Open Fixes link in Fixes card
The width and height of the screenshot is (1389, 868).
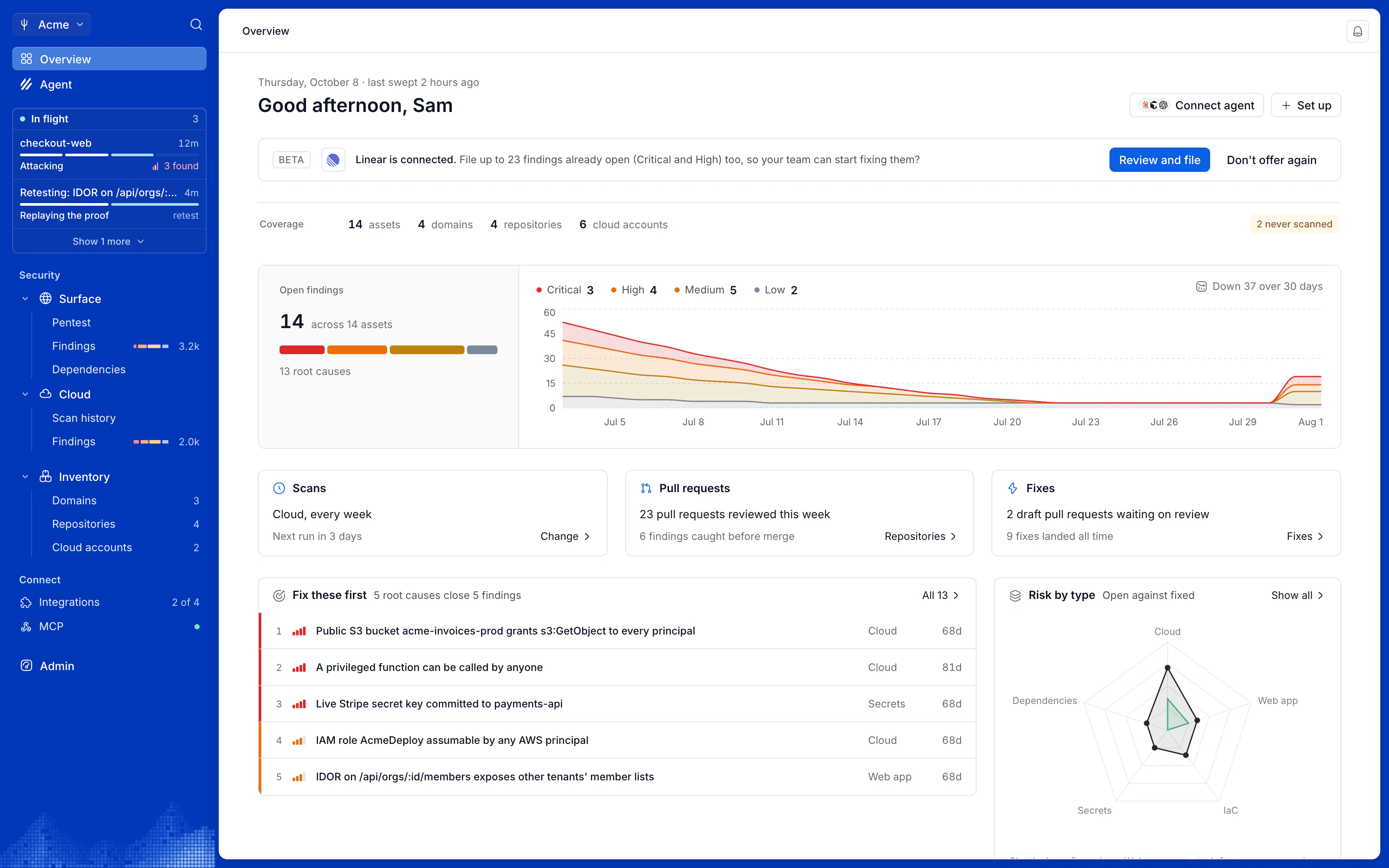point(1305,536)
